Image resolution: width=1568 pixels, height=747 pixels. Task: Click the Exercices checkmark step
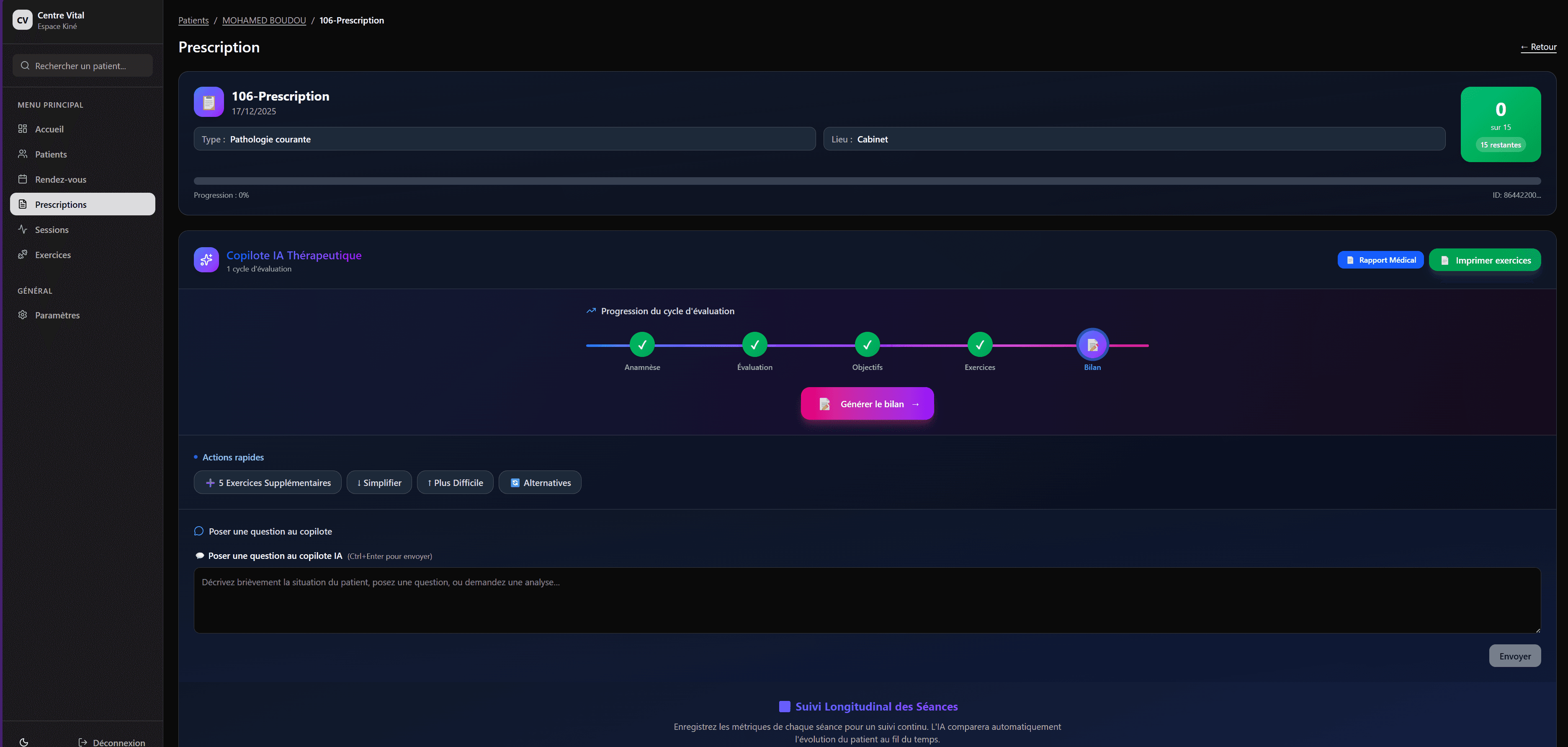tap(979, 345)
